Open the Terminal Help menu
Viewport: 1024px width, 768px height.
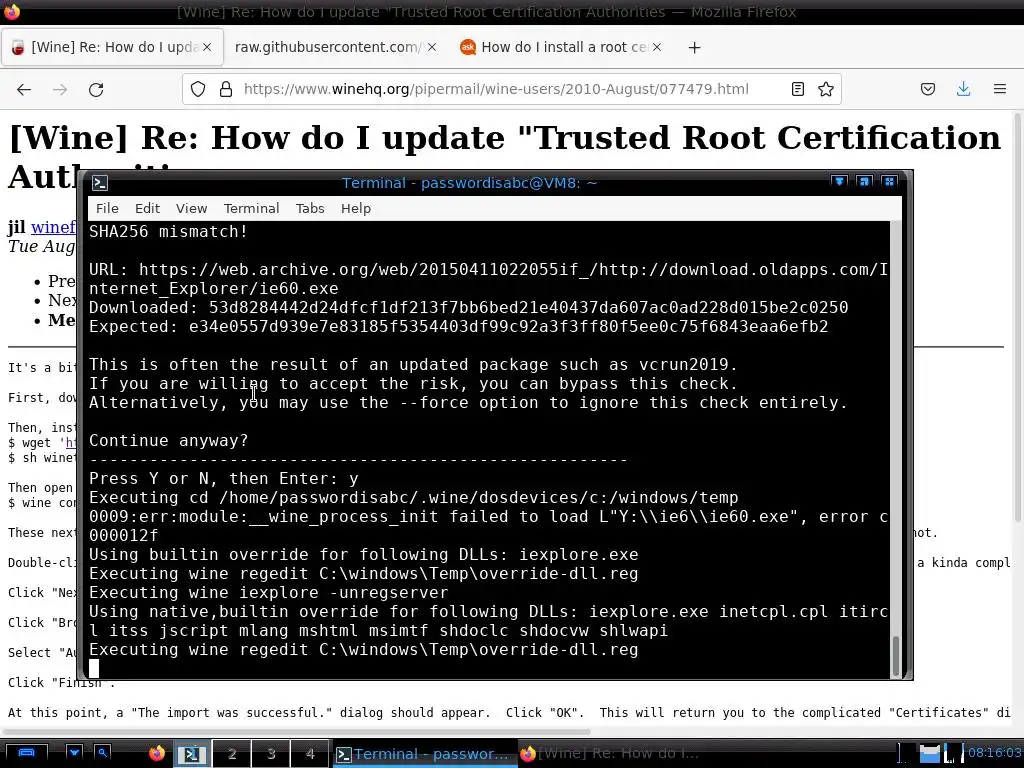pyautogui.click(x=356, y=208)
